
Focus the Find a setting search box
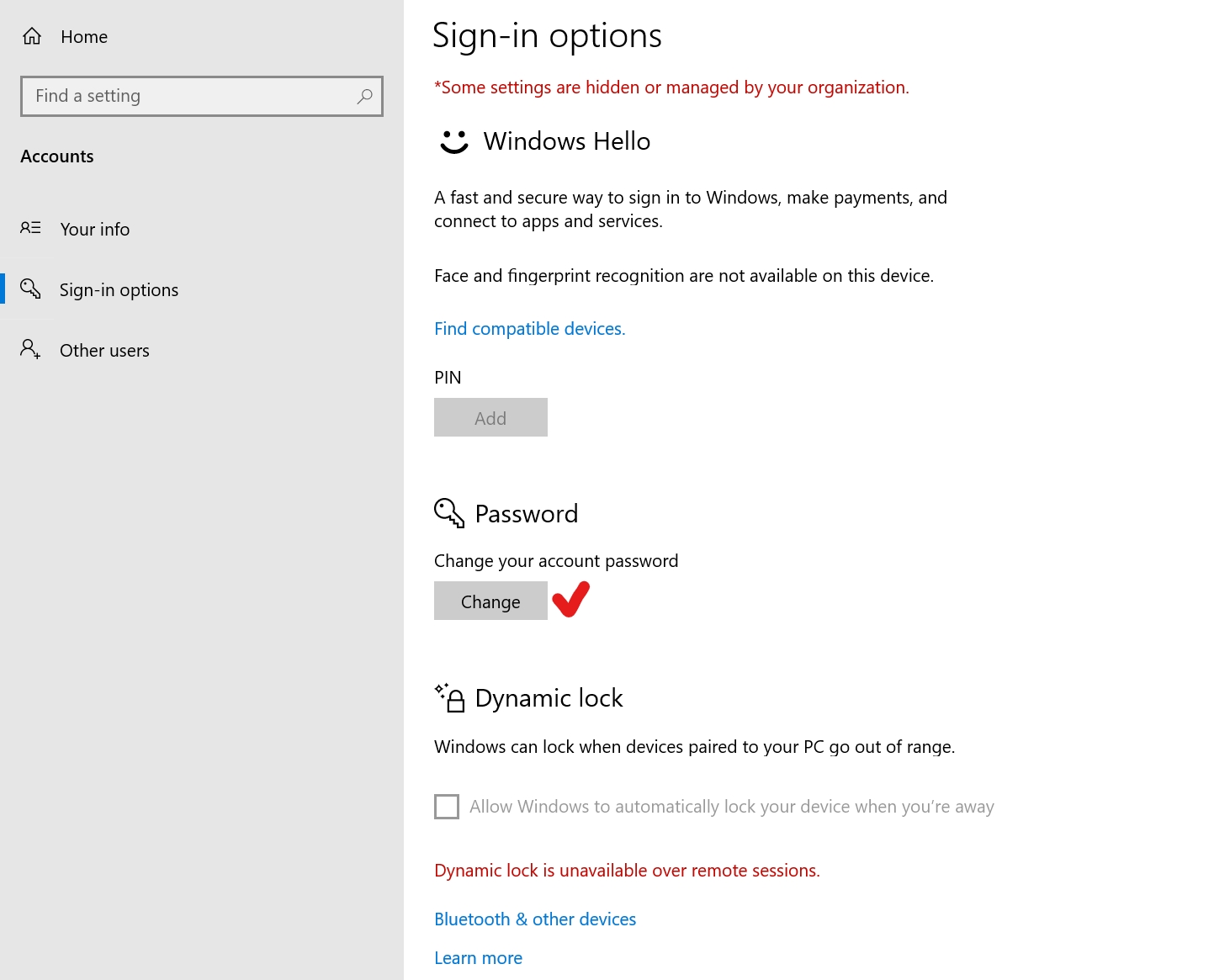(x=189, y=97)
